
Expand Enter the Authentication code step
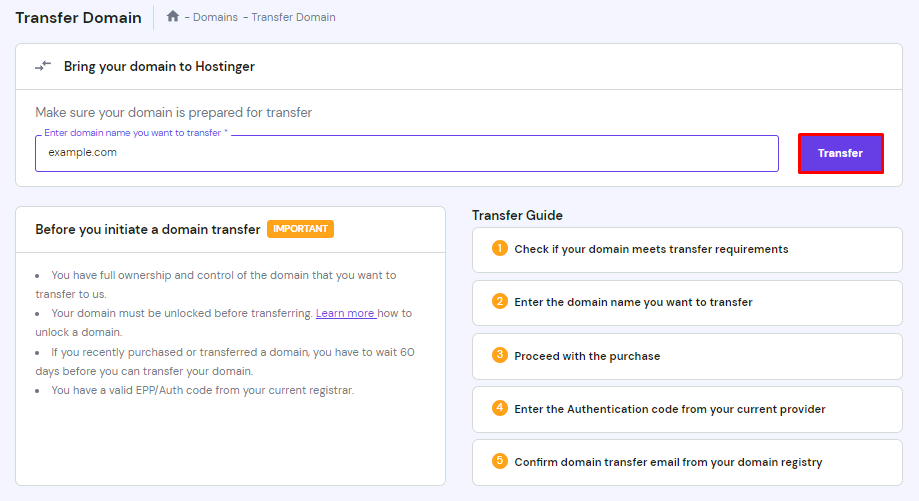pyautogui.click(x=687, y=410)
